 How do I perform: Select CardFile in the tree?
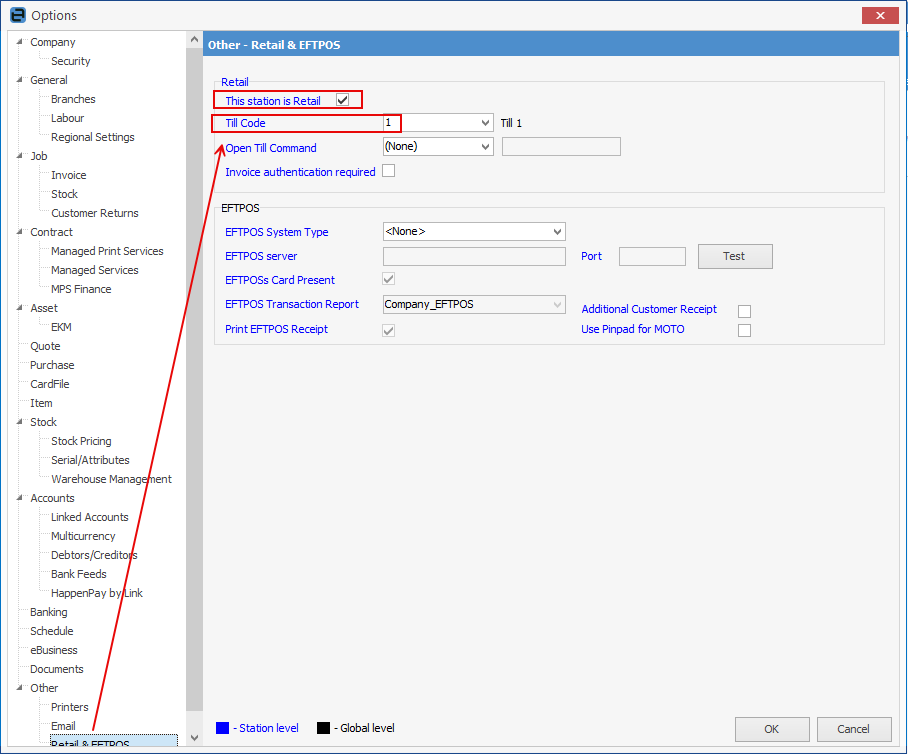50,384
